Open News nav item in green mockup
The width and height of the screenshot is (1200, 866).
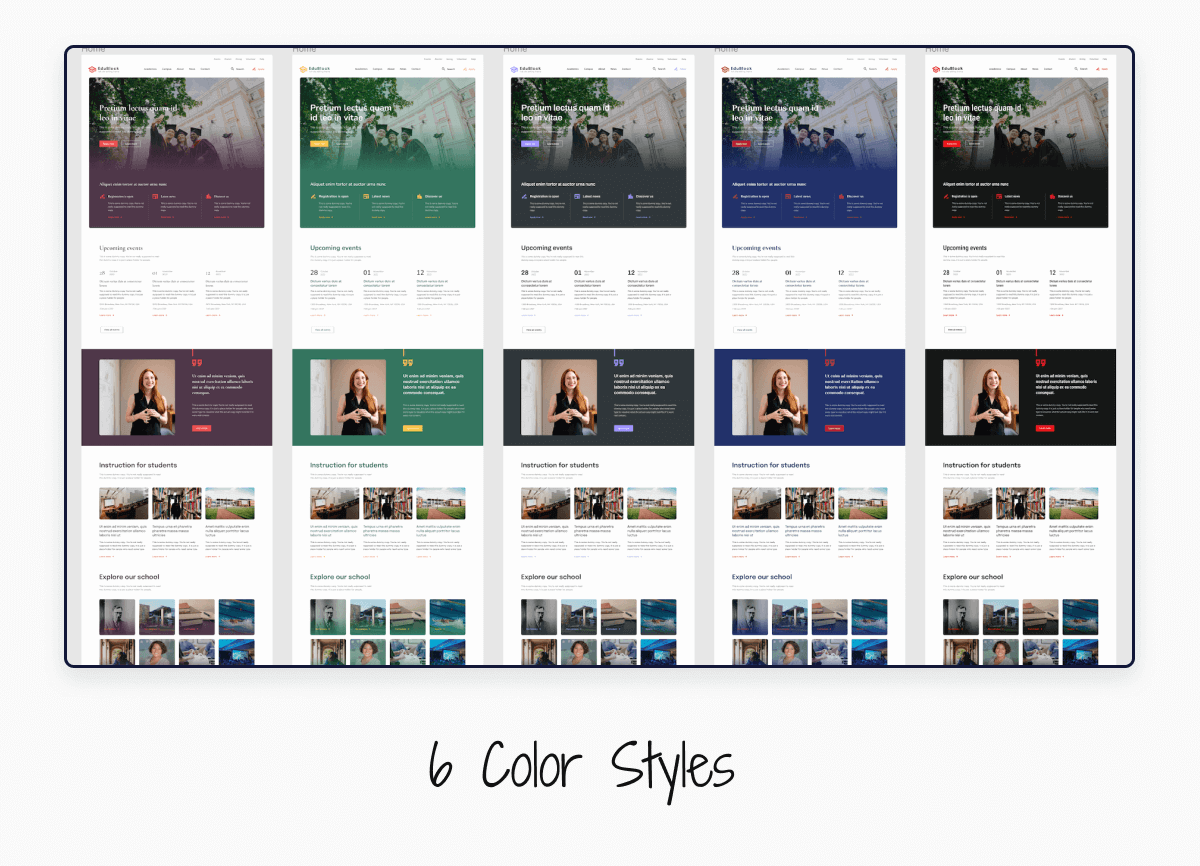tap(403, 69)
